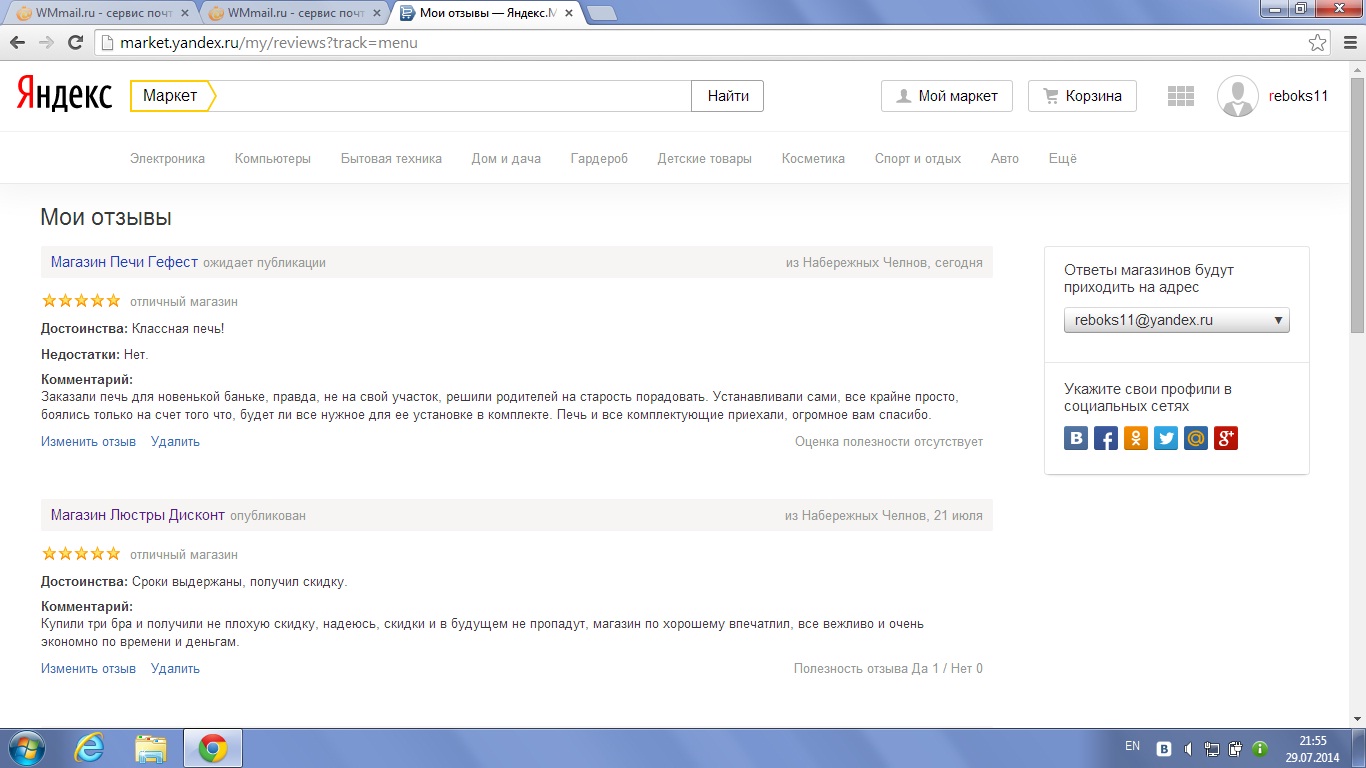Click the Facebook social profile icon
1366x768 pixels.
pyautogui.click(x=1106, y=438)
